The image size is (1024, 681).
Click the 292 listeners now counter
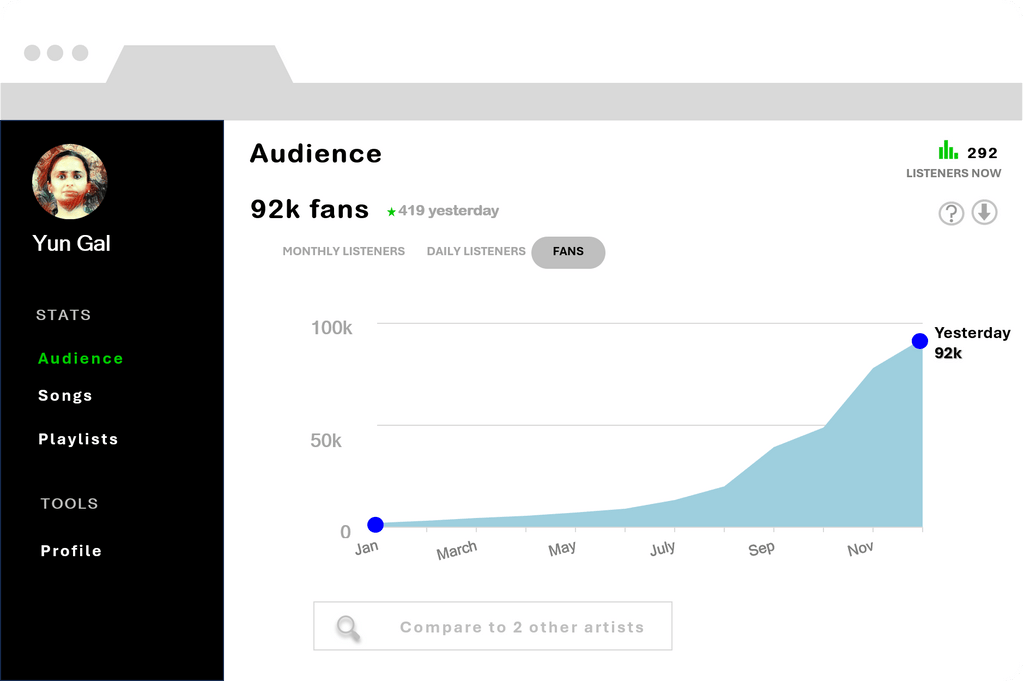pos(982,153)
